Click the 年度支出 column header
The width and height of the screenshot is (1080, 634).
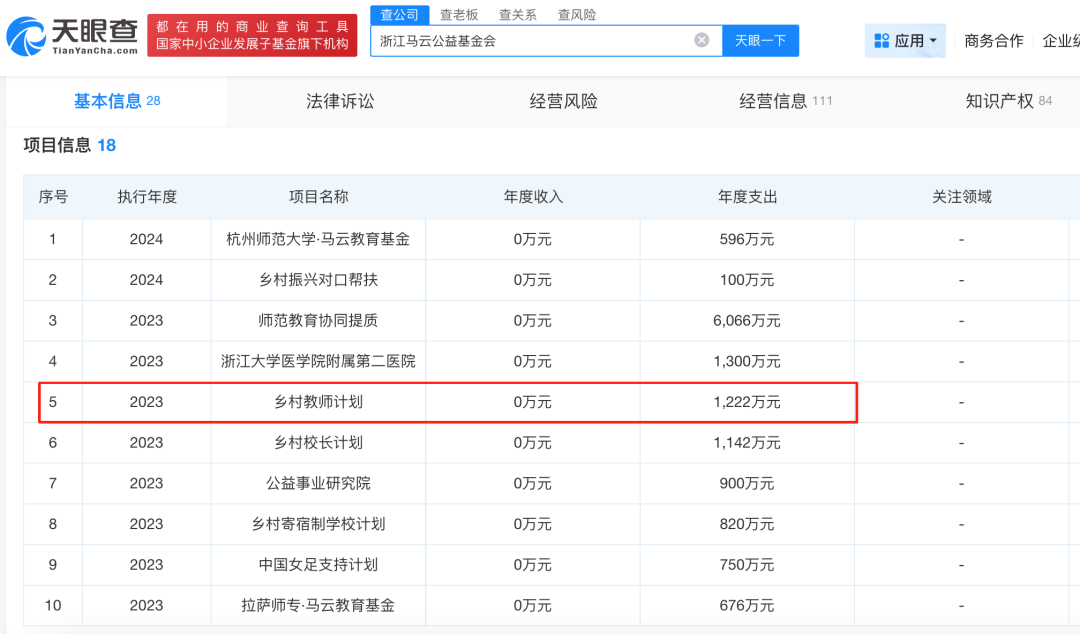pos(747,197)
